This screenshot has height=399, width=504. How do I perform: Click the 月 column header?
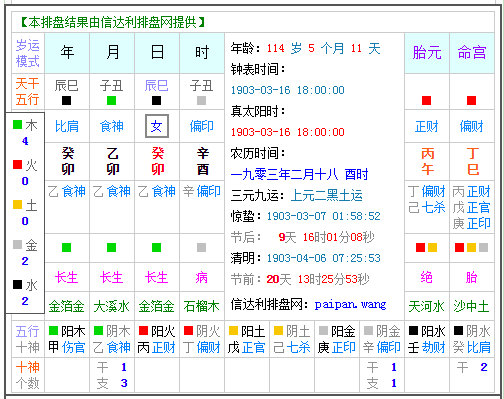tap(112, 53)
